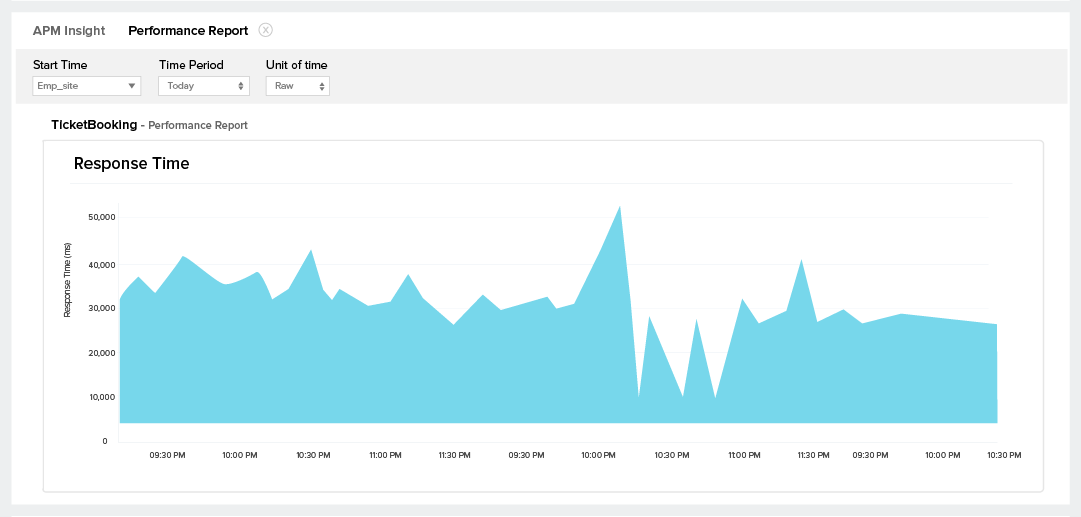Click the Time Period label
Viewport: 1081px width, 517px height.
[191, 65]
